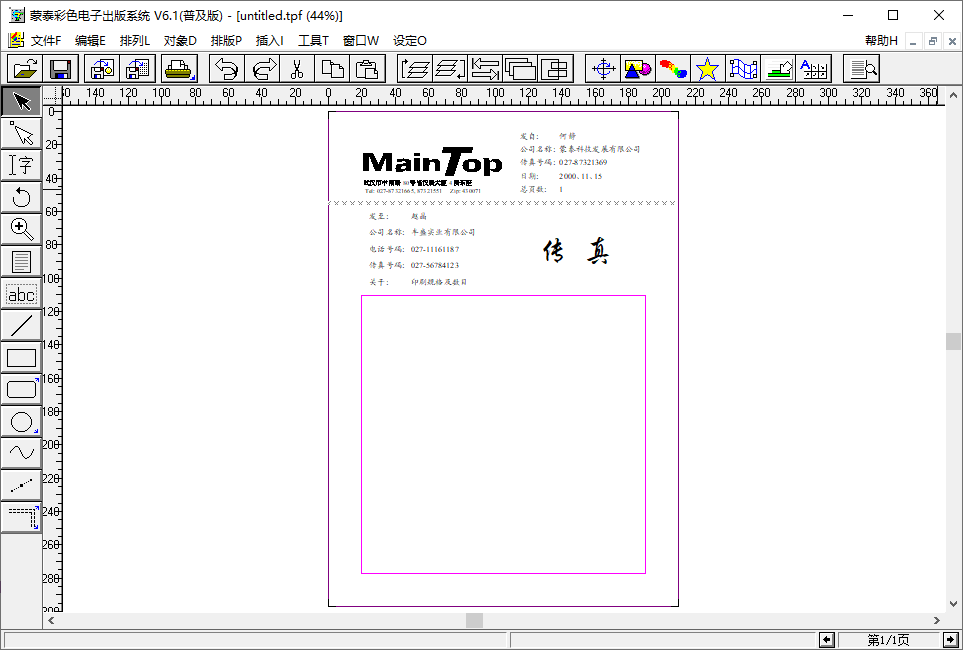Paste from clipboard icon
Screen dimensions: 963x650
coord(367,69)
